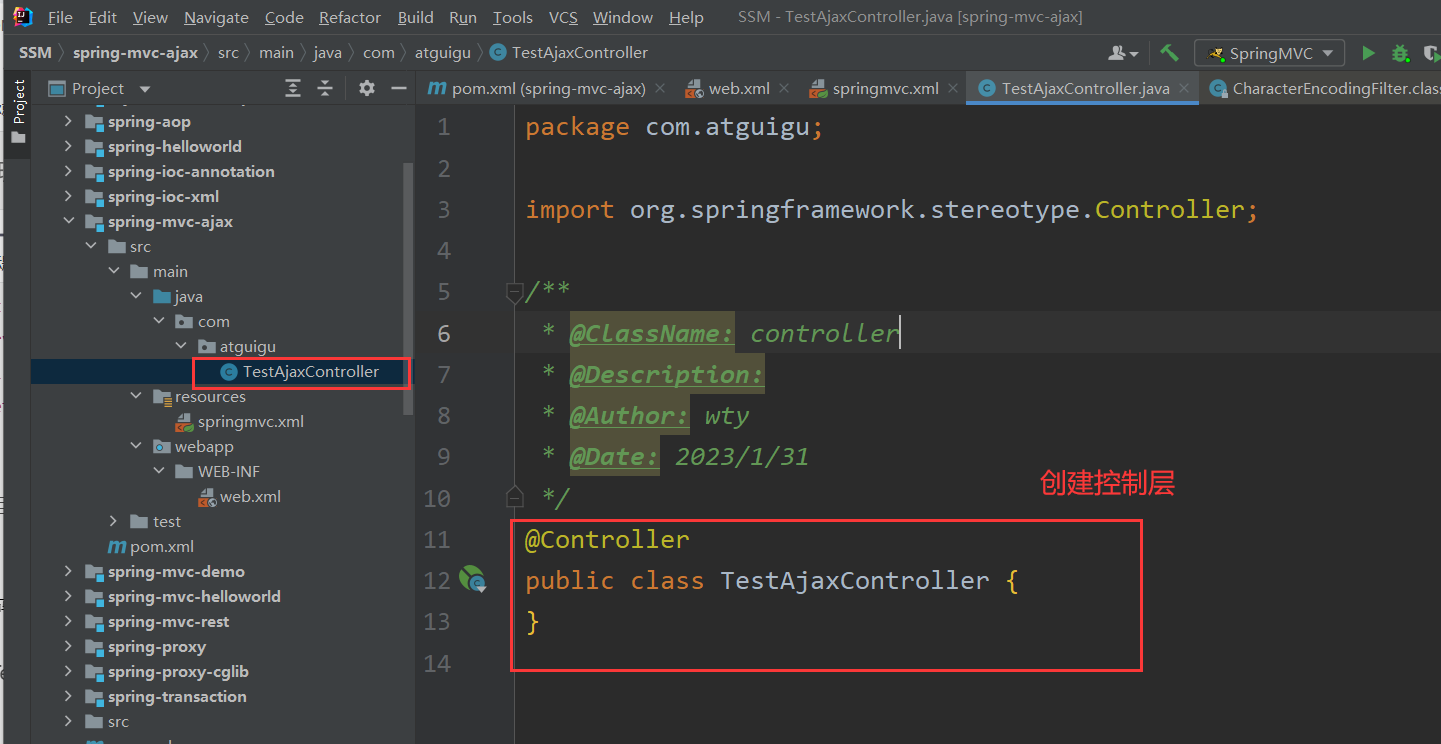
Task: Expand the test folder node
Action: pyautogui.click(x=112, y=522)
